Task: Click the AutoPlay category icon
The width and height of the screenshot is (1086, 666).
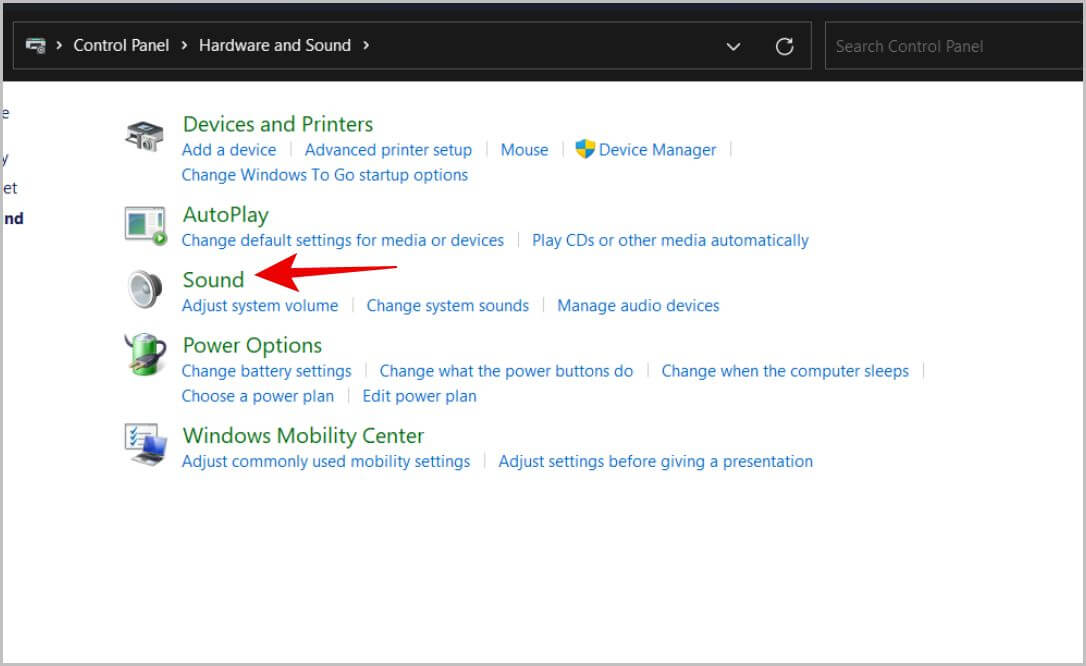Action: coord(145,226)
